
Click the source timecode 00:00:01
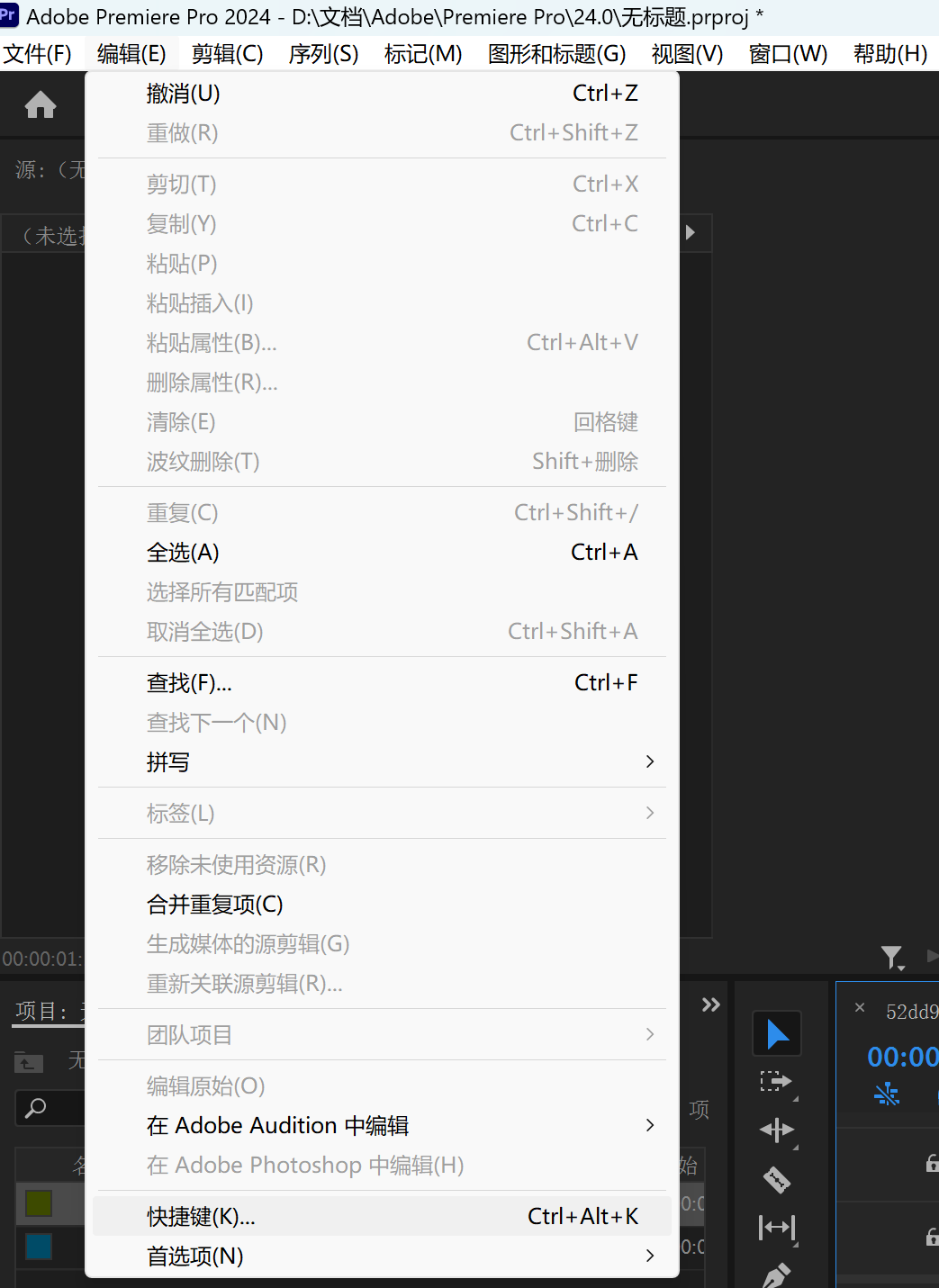(x=42, y=959)
